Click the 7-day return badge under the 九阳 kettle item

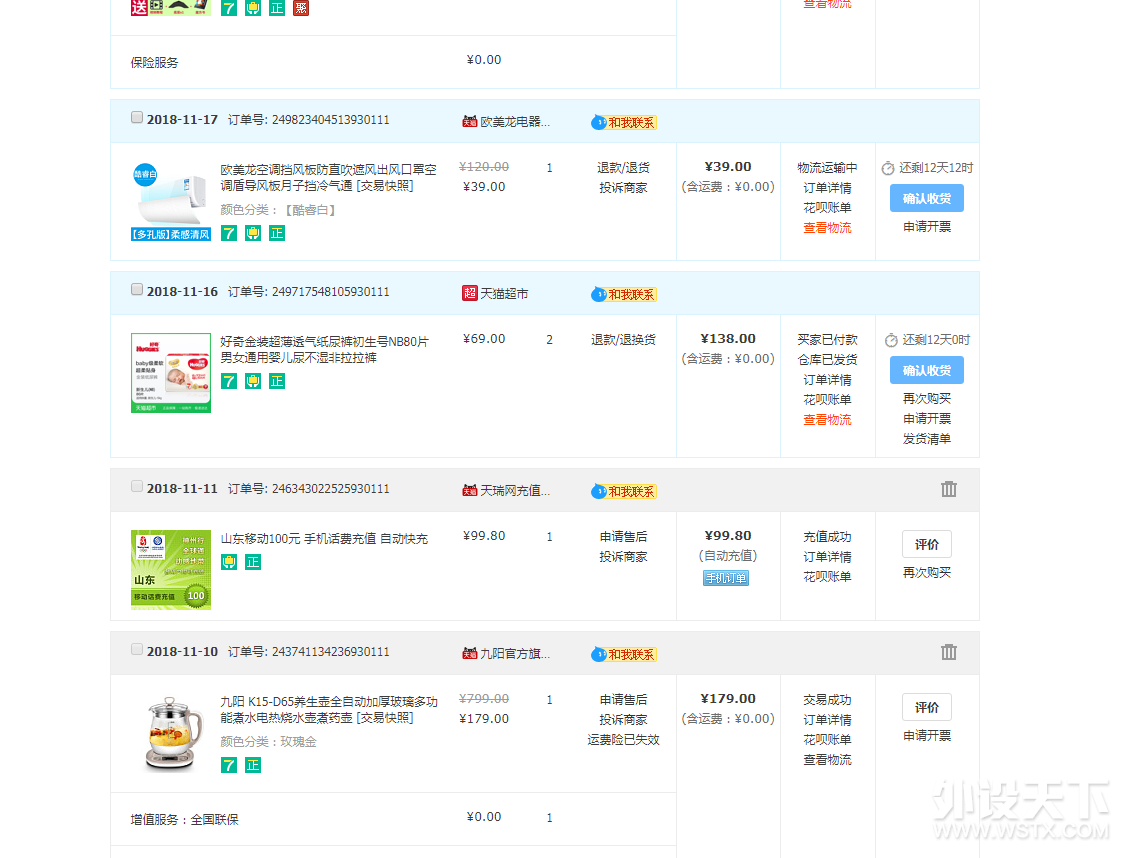point(229,765)
